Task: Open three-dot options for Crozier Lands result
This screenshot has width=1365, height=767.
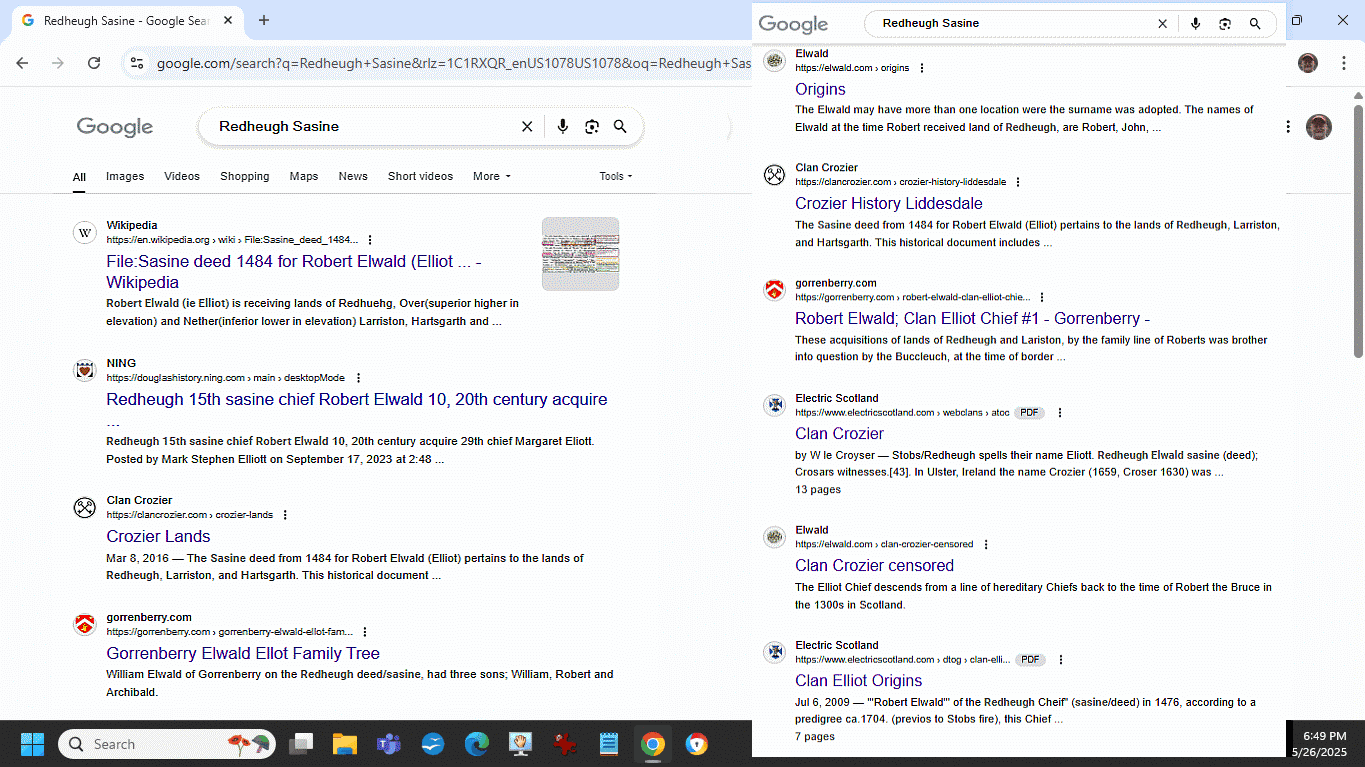Action: 285,515
